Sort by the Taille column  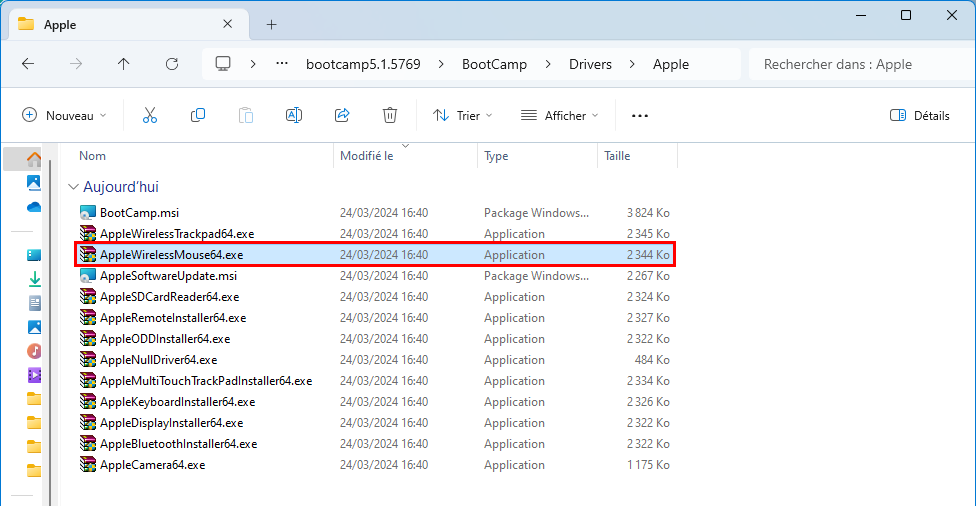[617, 156]
